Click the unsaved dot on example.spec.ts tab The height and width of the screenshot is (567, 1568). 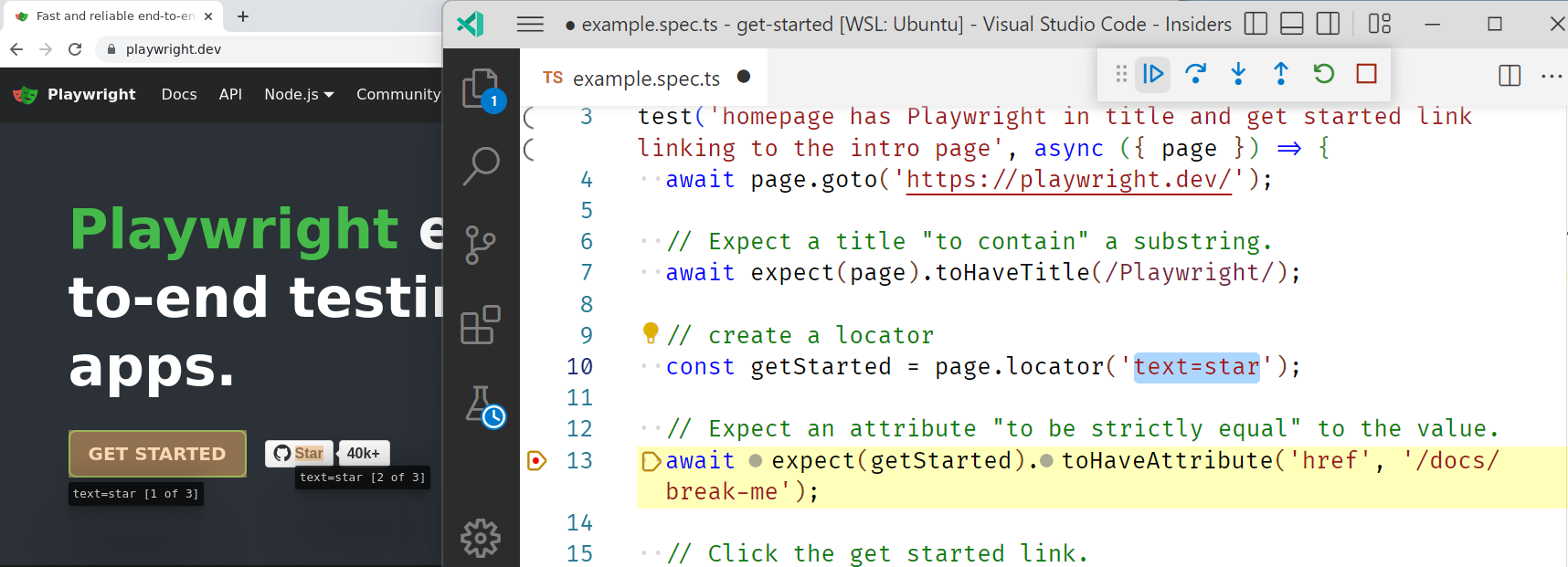pyautogui.click(x=744, y=77)
